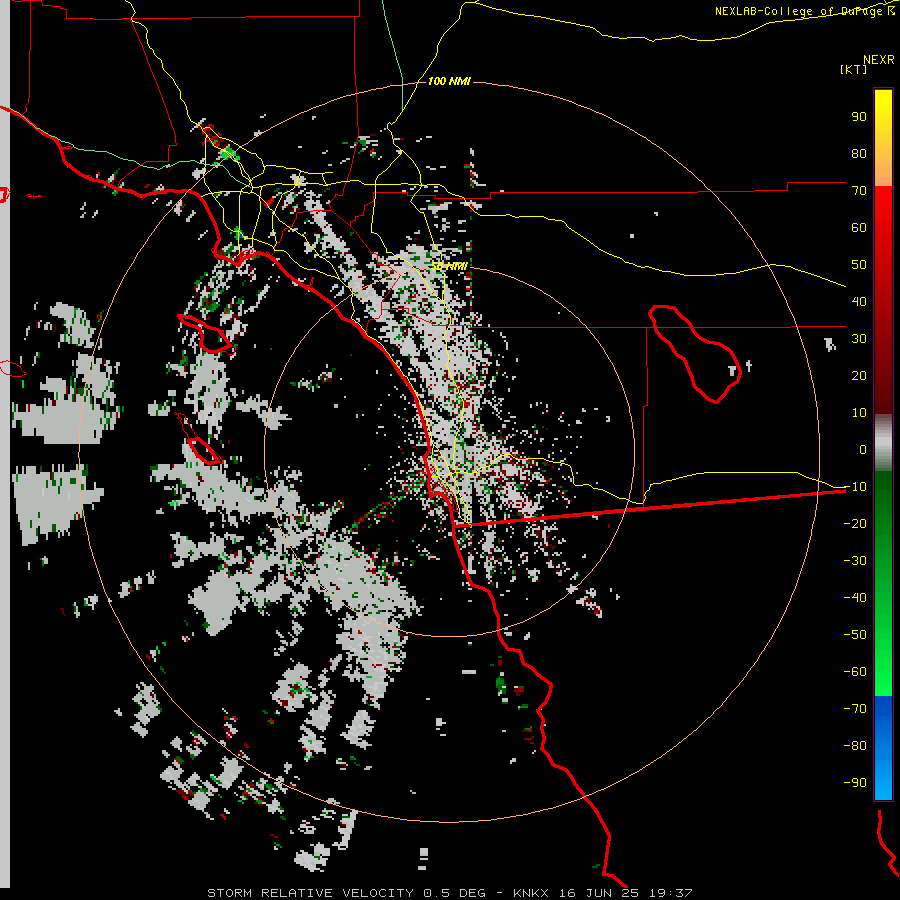Image resolution: width=900 pixels, height=900 pixels.
Task: Click the -50 knot scale label
Action: [855, 634]
